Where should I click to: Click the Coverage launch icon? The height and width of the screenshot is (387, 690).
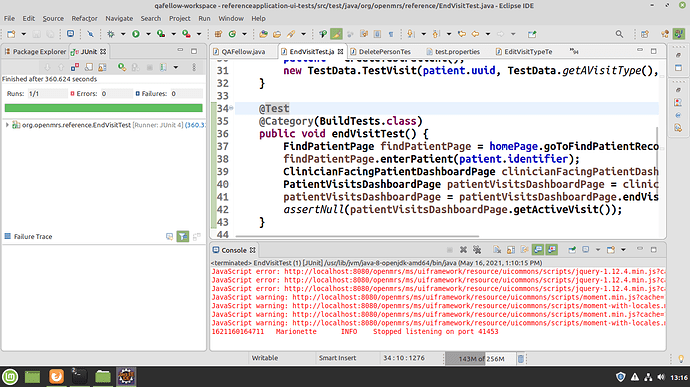tap(161, 34)
